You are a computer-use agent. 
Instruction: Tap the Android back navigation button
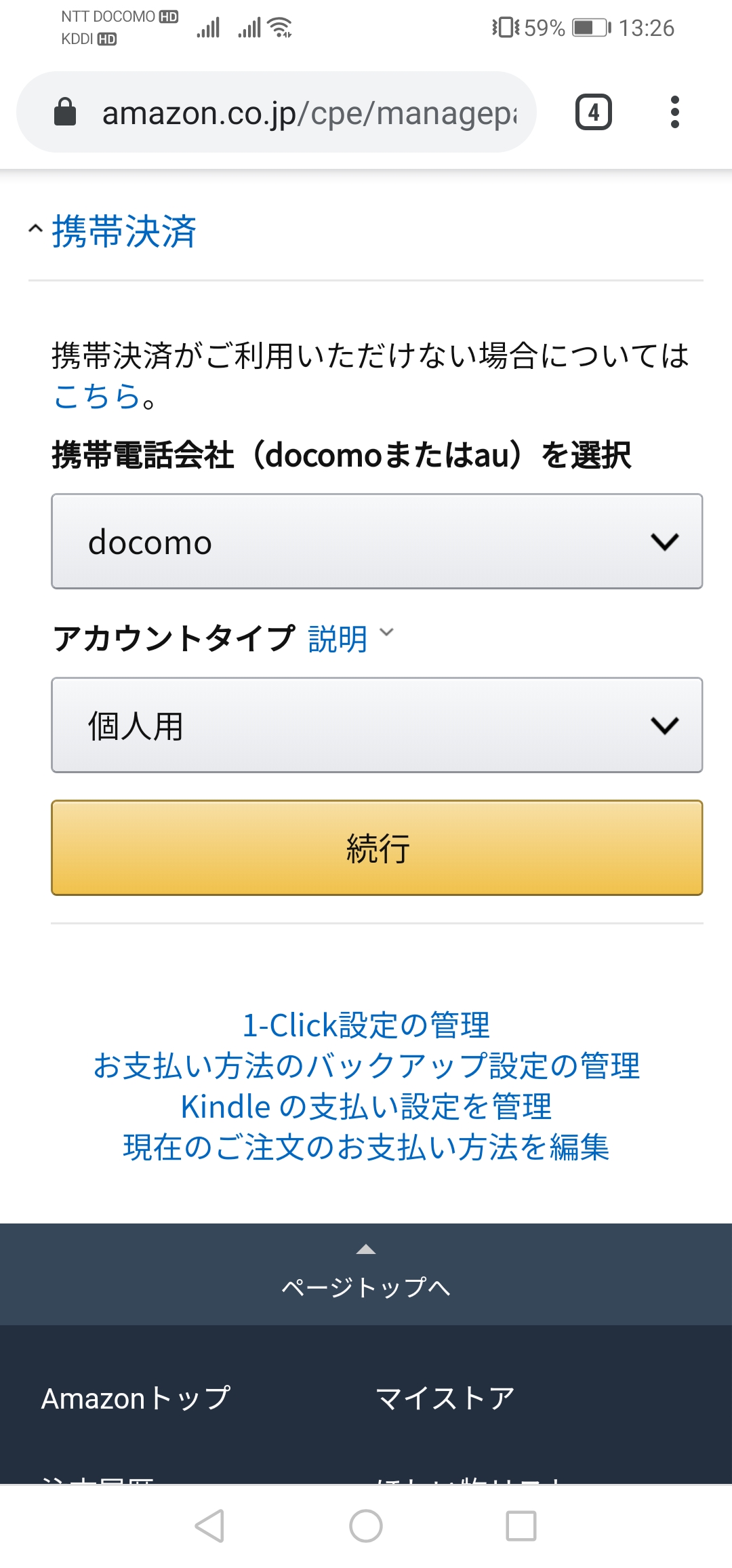coord(209,1526)
